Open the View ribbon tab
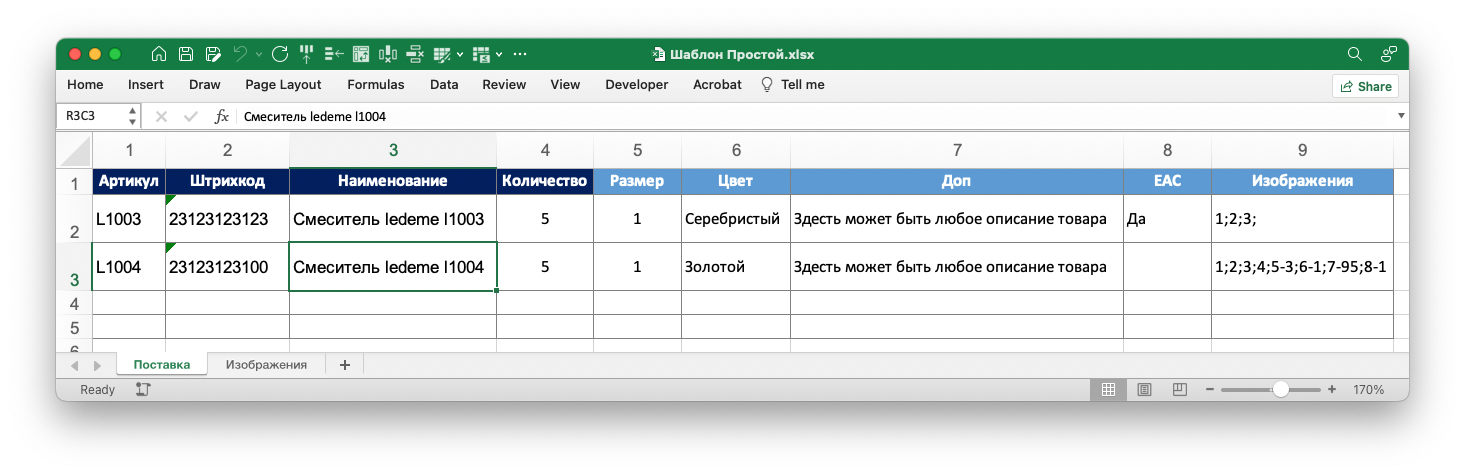 tap(565, 85)
